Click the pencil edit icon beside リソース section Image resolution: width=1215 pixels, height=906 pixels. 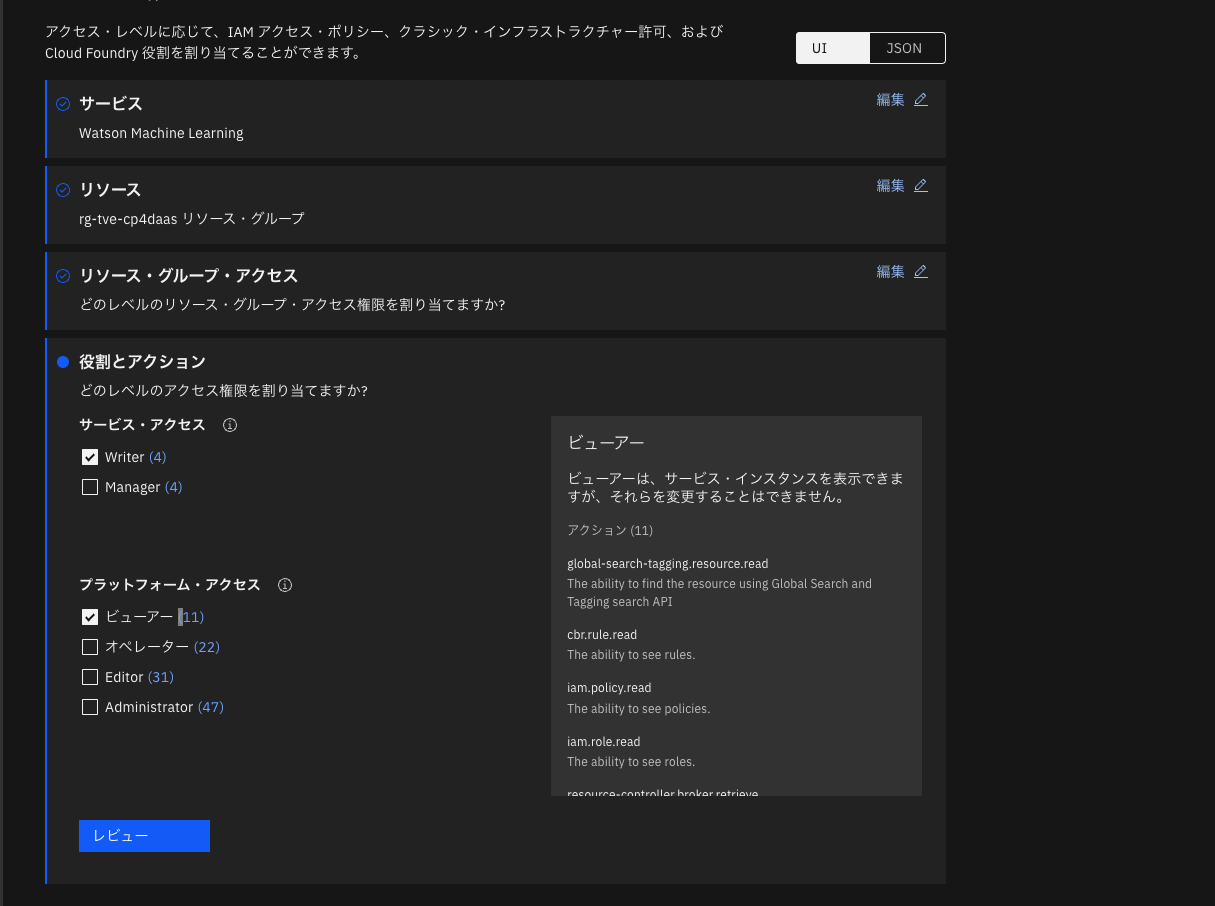(x=921, y=185)
